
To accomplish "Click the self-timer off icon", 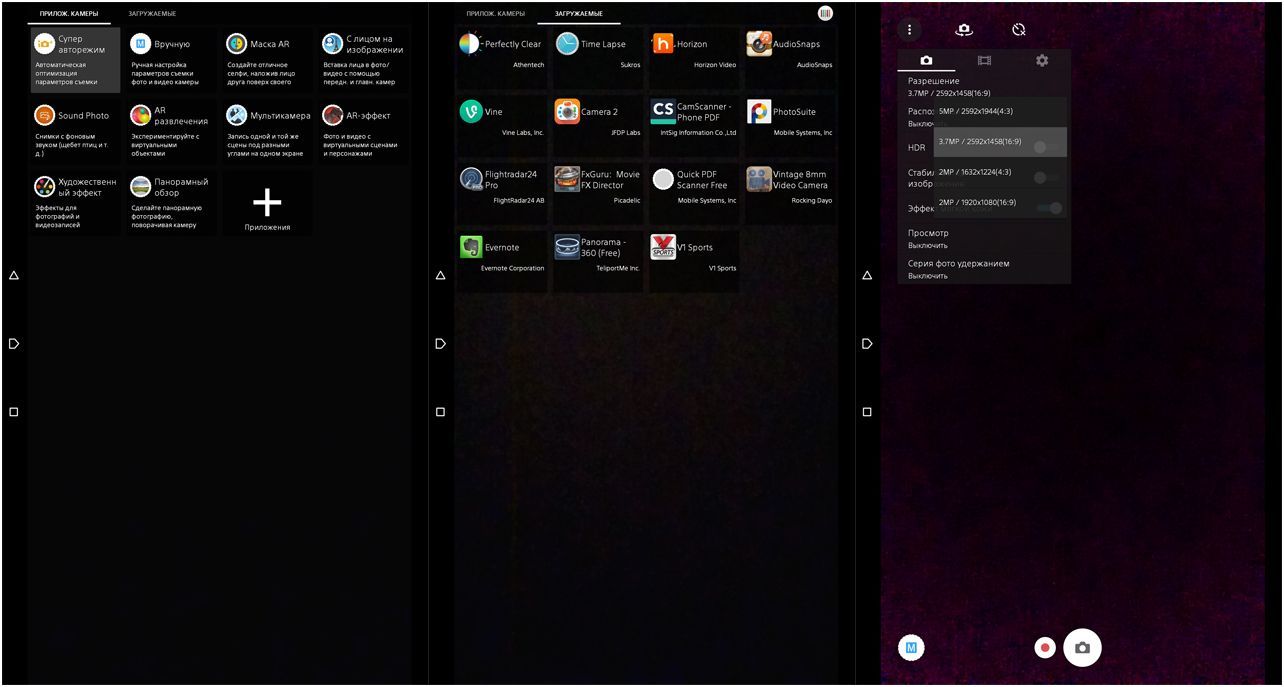I will tap(1018, 30).
